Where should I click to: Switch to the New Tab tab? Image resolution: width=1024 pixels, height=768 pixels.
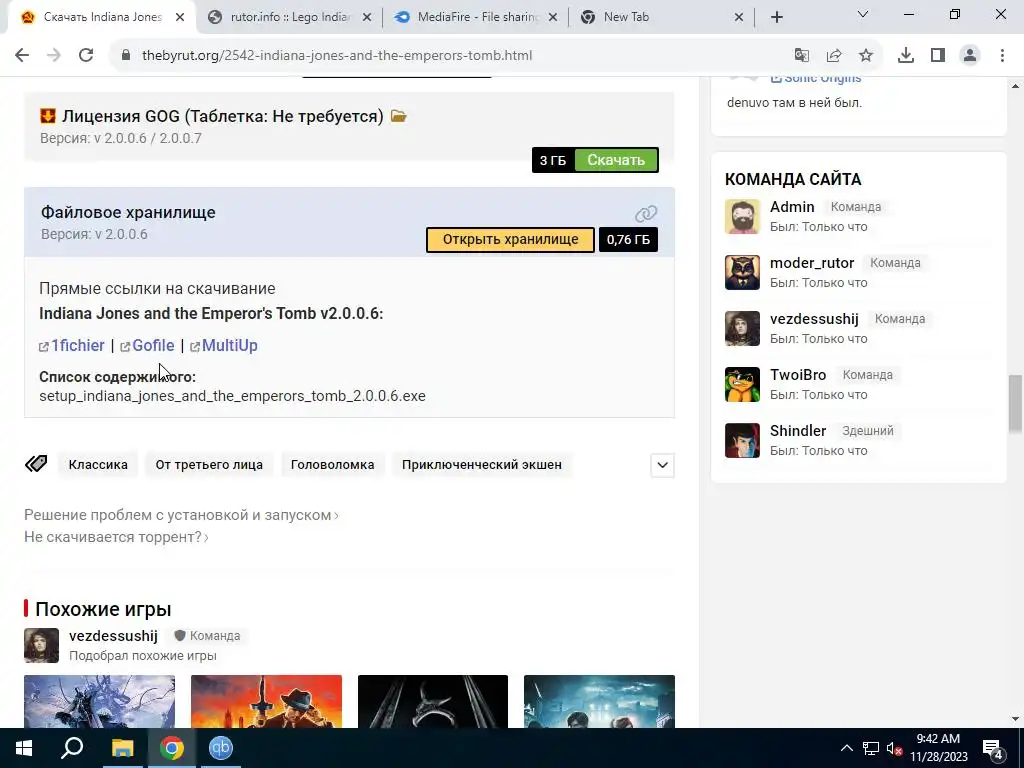click(x=663, y=17)
